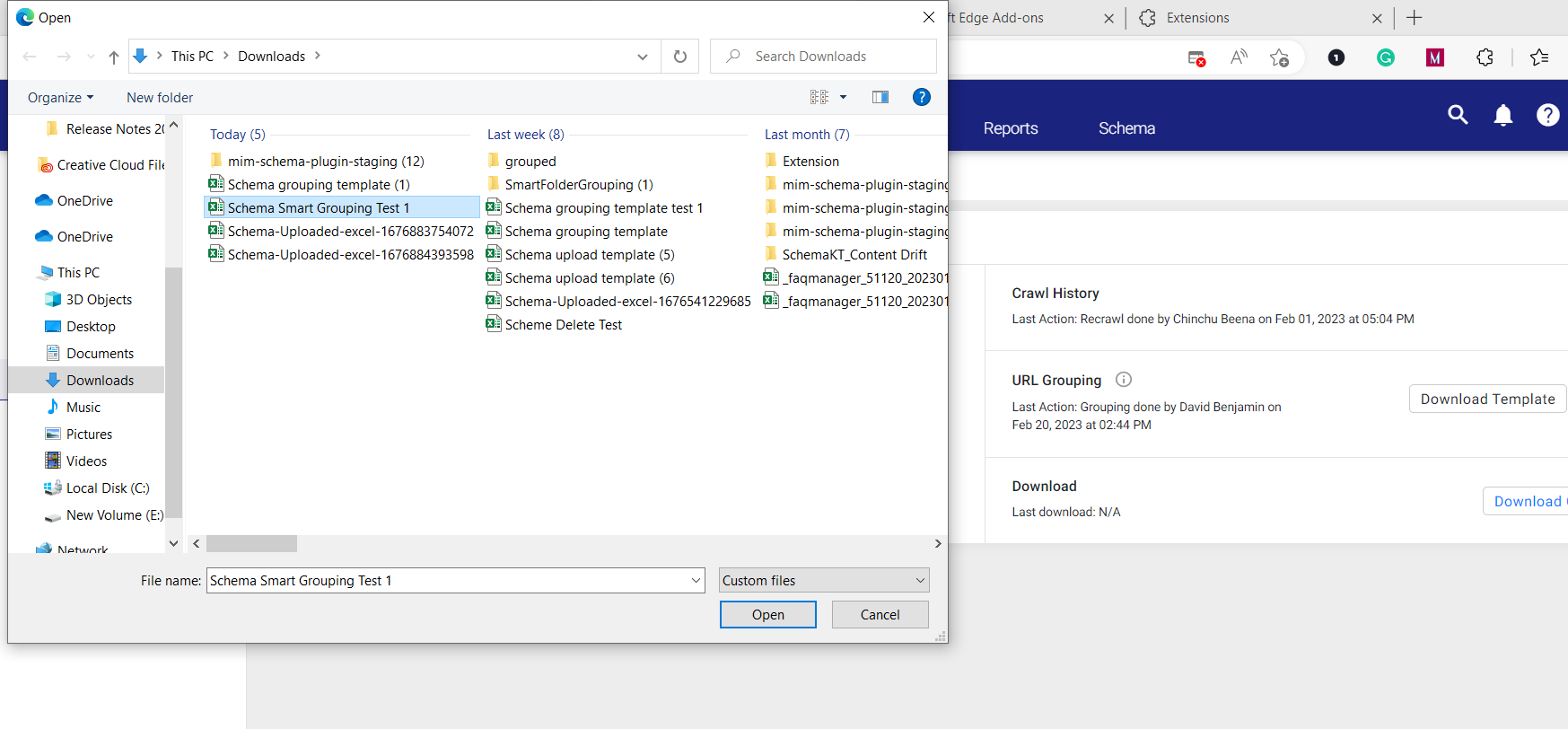Click the blocked content icon in address bar
The image size is (1568, 729).
click(1196, 58)
